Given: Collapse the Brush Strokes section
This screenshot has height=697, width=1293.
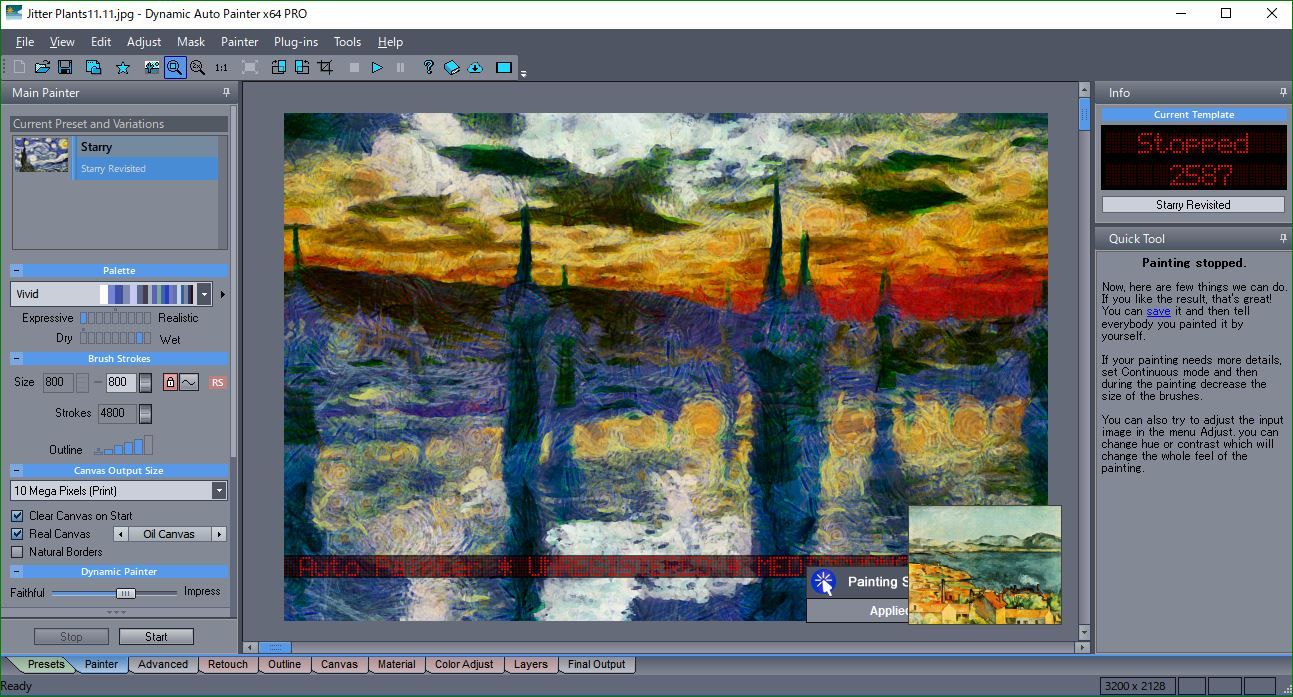Looking at the screenshot, I should tap(17, 358).
